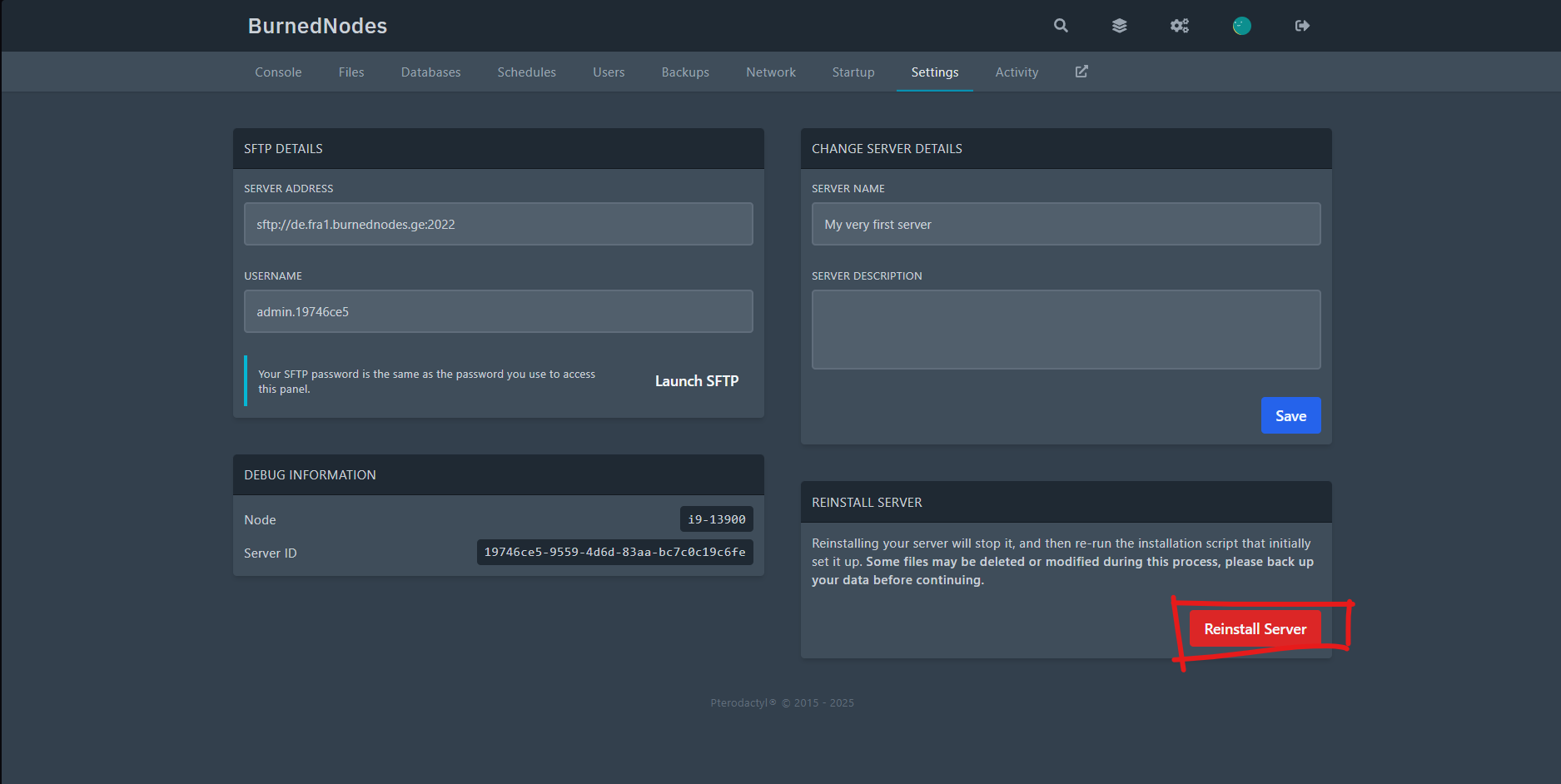Open the servers stack icon
Screen dimensions: 1561x784
pyautogui.click(x=1120, y=26)
